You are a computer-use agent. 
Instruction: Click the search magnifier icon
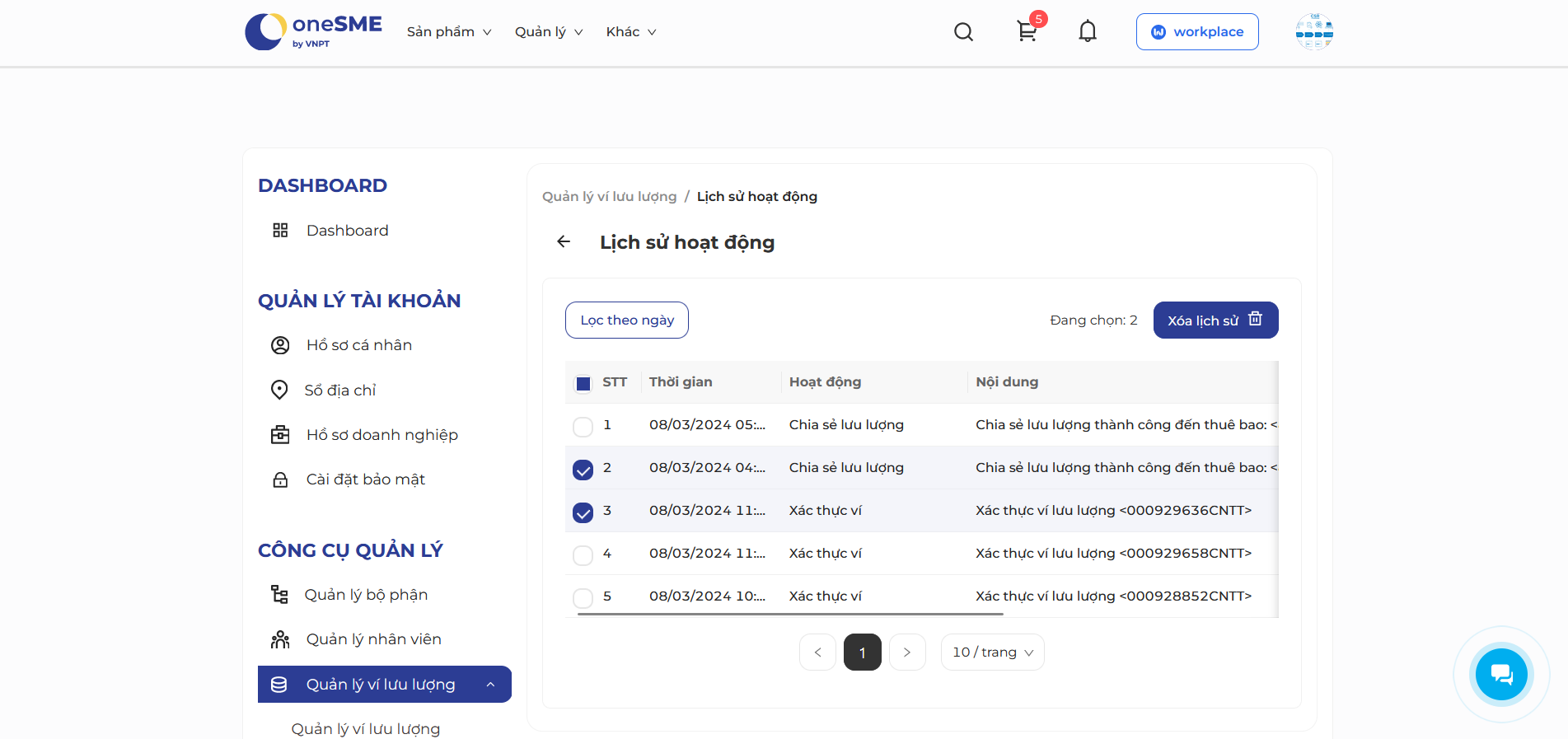963,32
